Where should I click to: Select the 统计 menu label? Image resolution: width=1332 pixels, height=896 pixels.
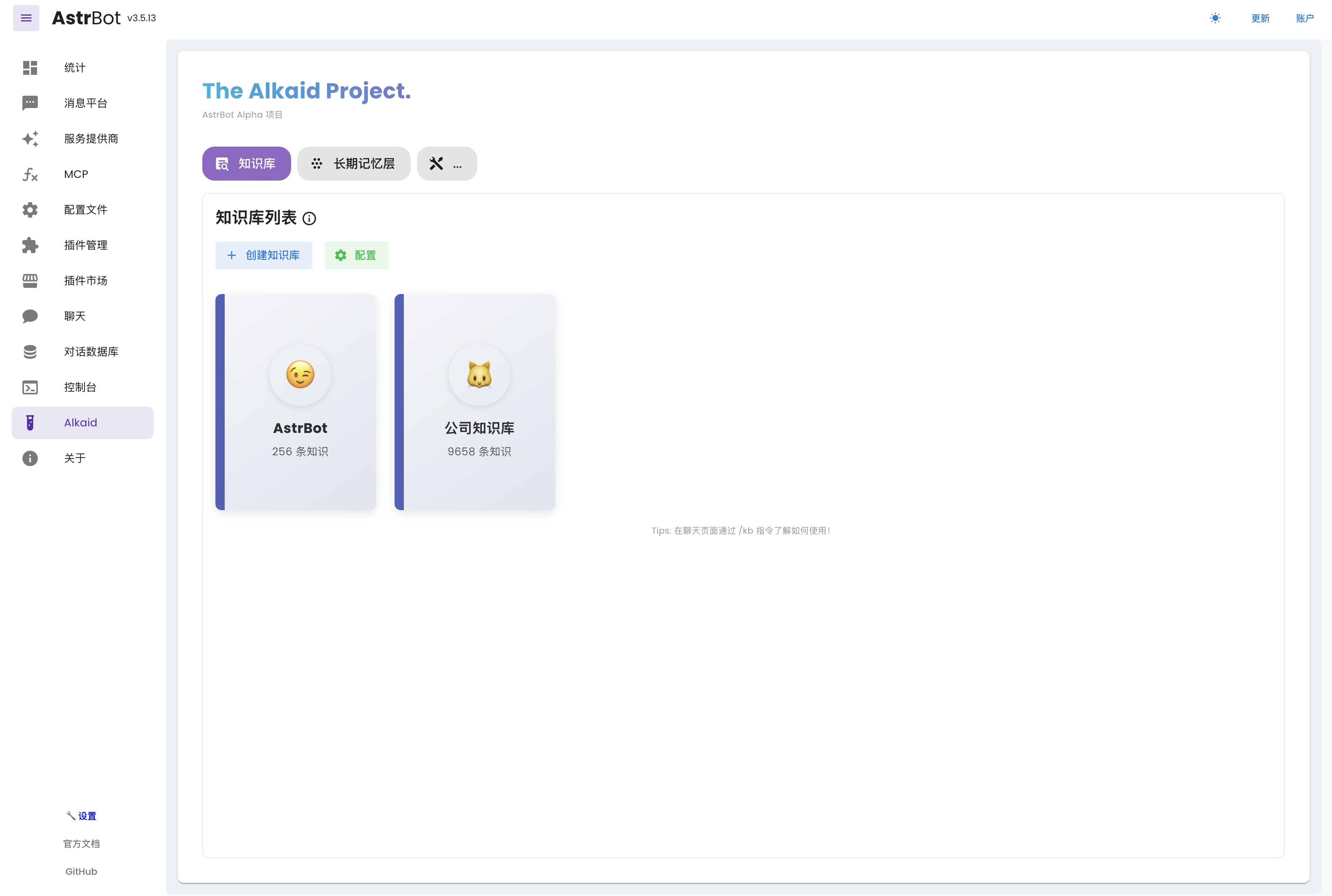[75, 68]
